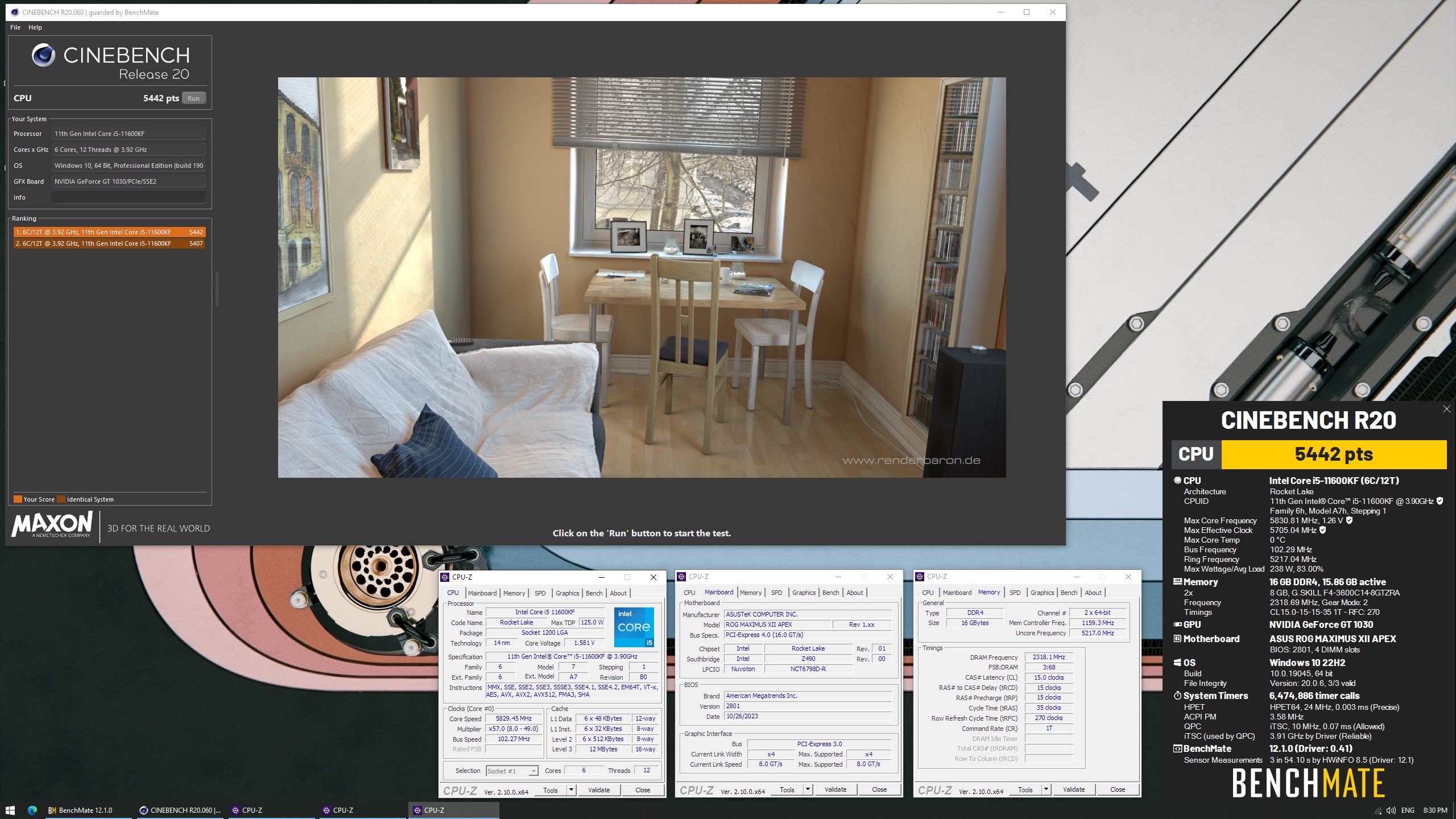
Task: Click the title bar icon of CPU-Z Mainboard window
Action: click(681, 576)
